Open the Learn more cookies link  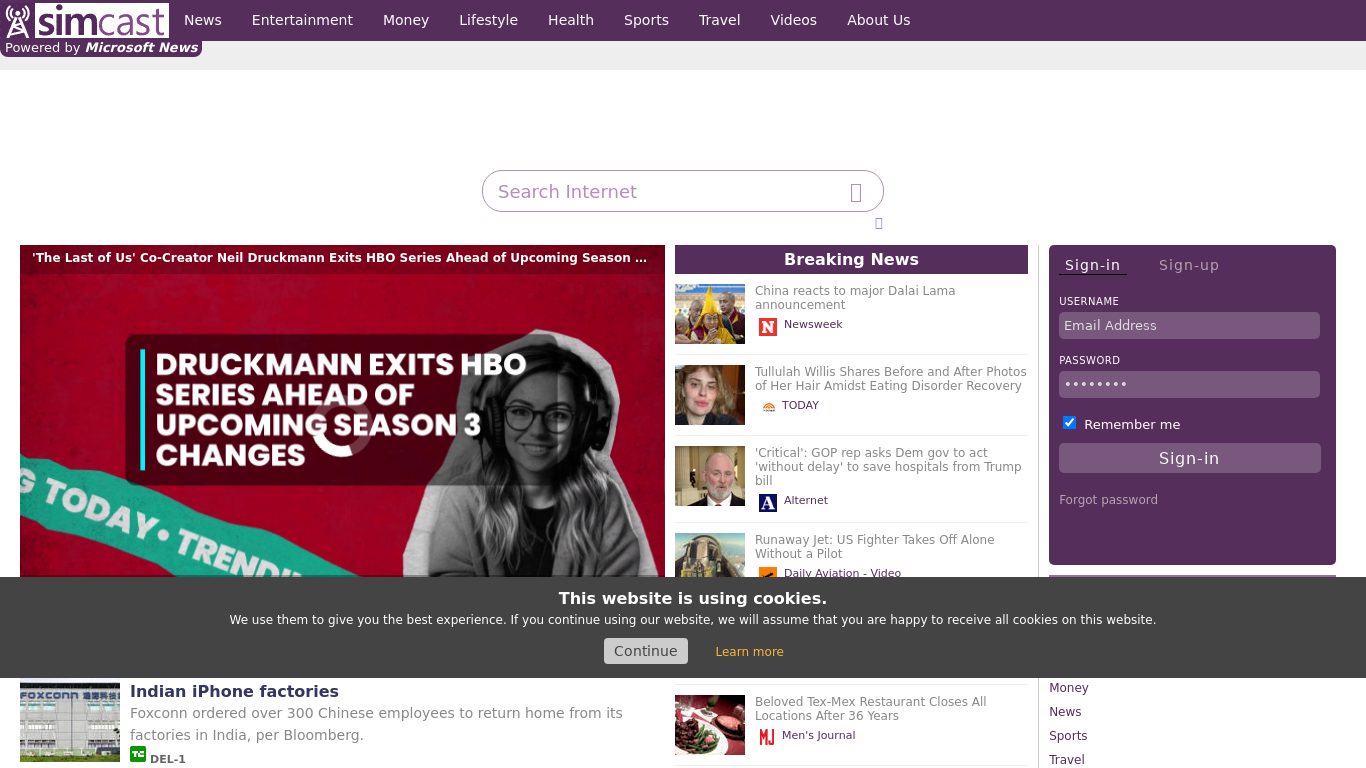pos(749,652)
